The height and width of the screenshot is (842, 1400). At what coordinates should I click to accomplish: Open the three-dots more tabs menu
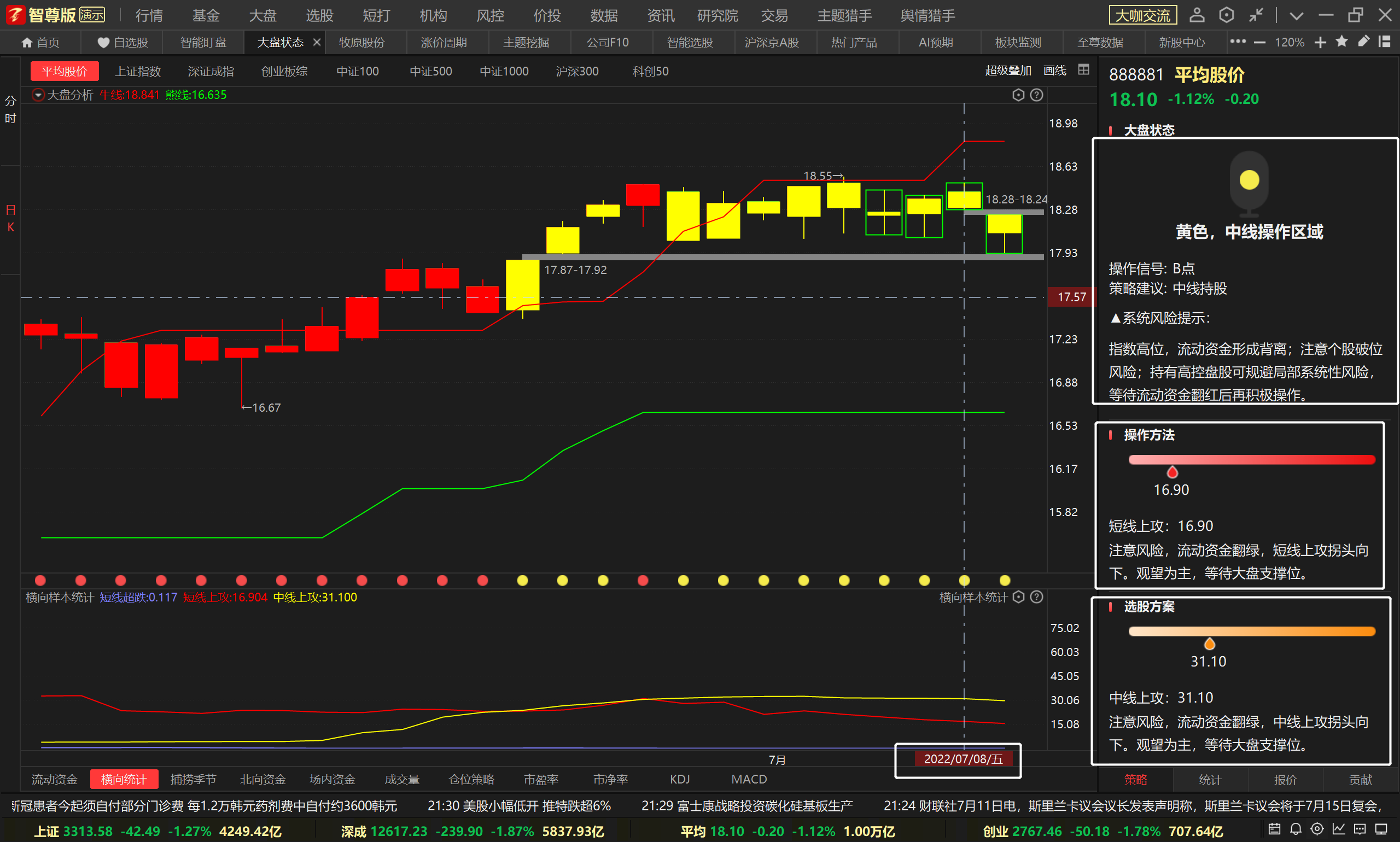pos(1238,42)
